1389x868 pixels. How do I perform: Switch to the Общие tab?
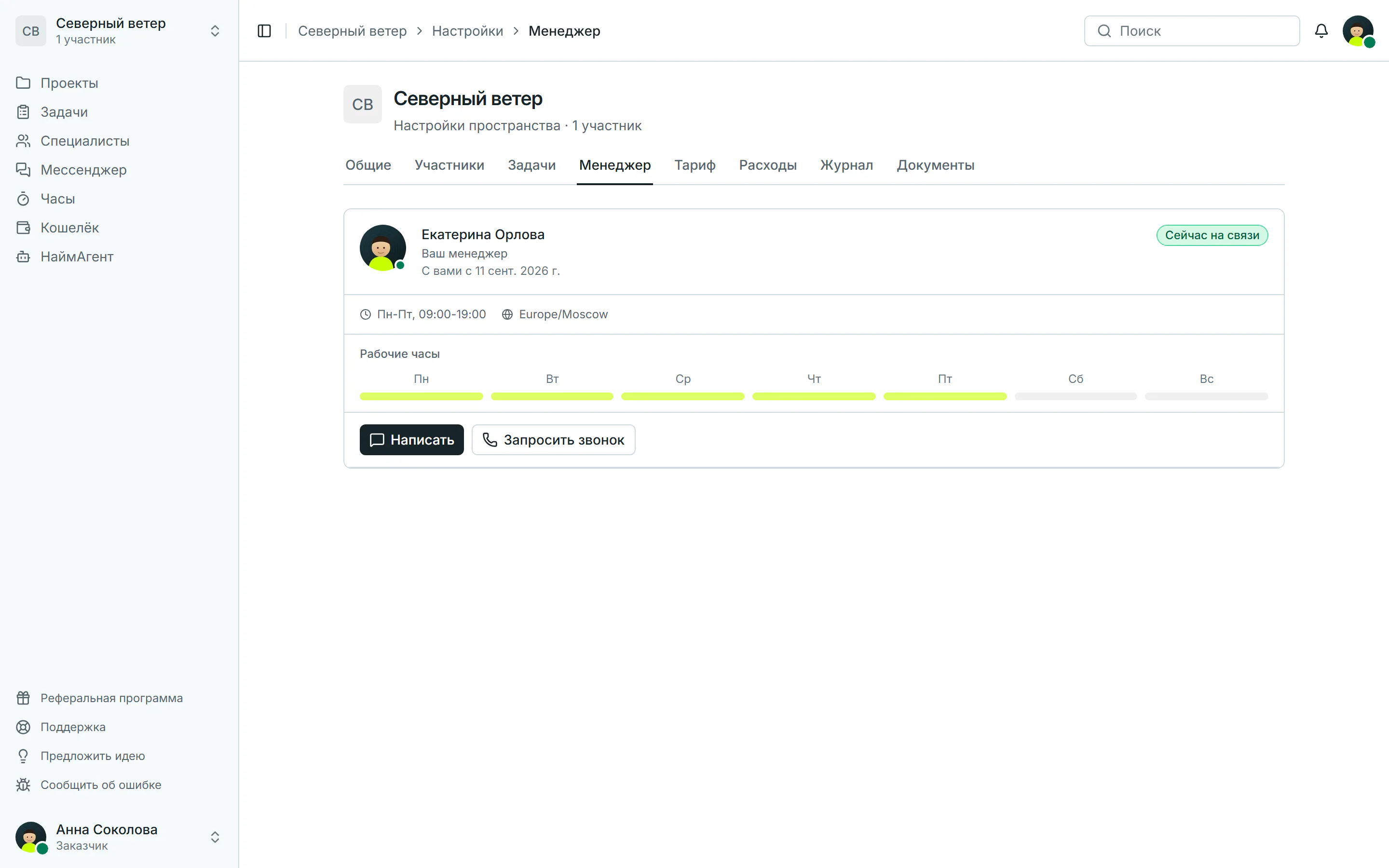(368, 165)
